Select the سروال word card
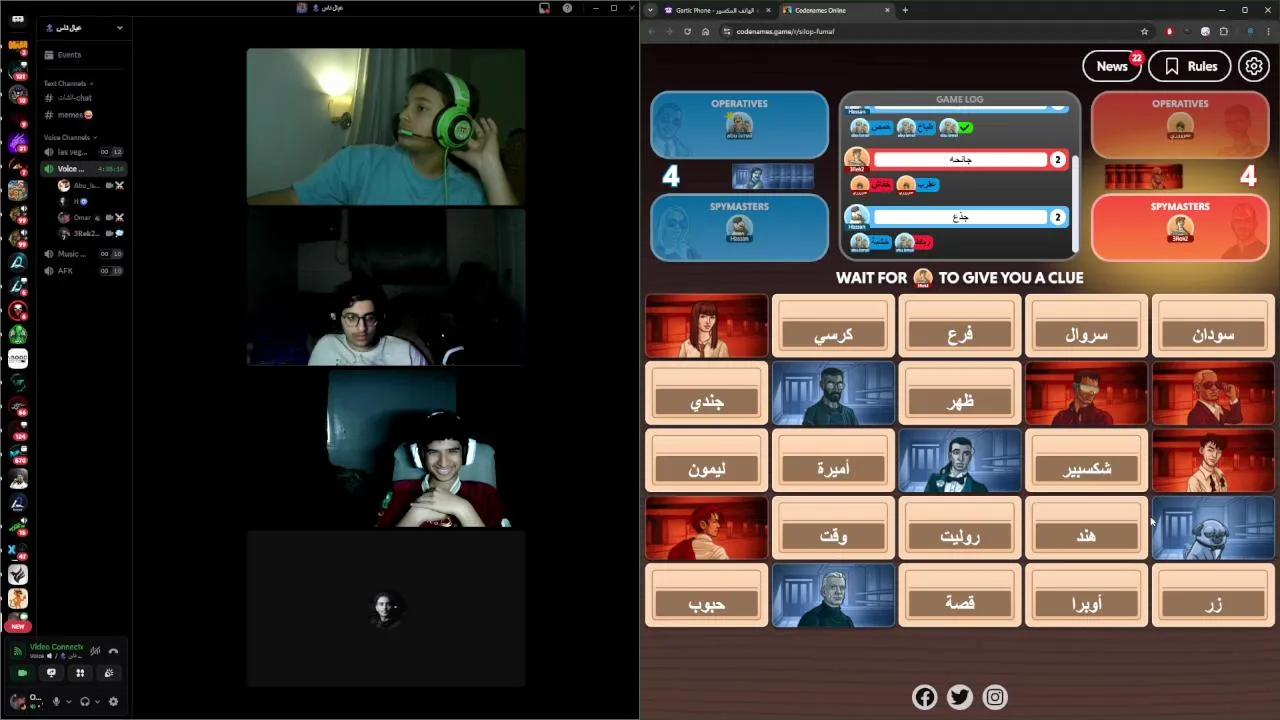This screenshot has width=1280, height=720. (1086, 326)
